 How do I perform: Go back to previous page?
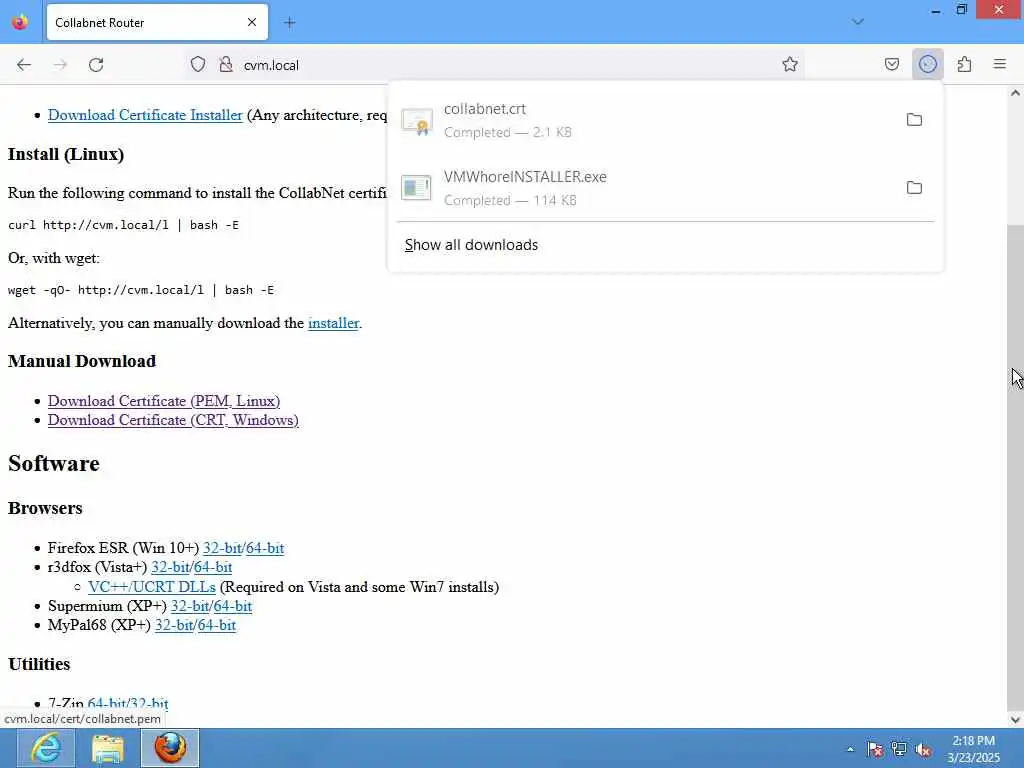pyautogui.click(x=24, y=65)
